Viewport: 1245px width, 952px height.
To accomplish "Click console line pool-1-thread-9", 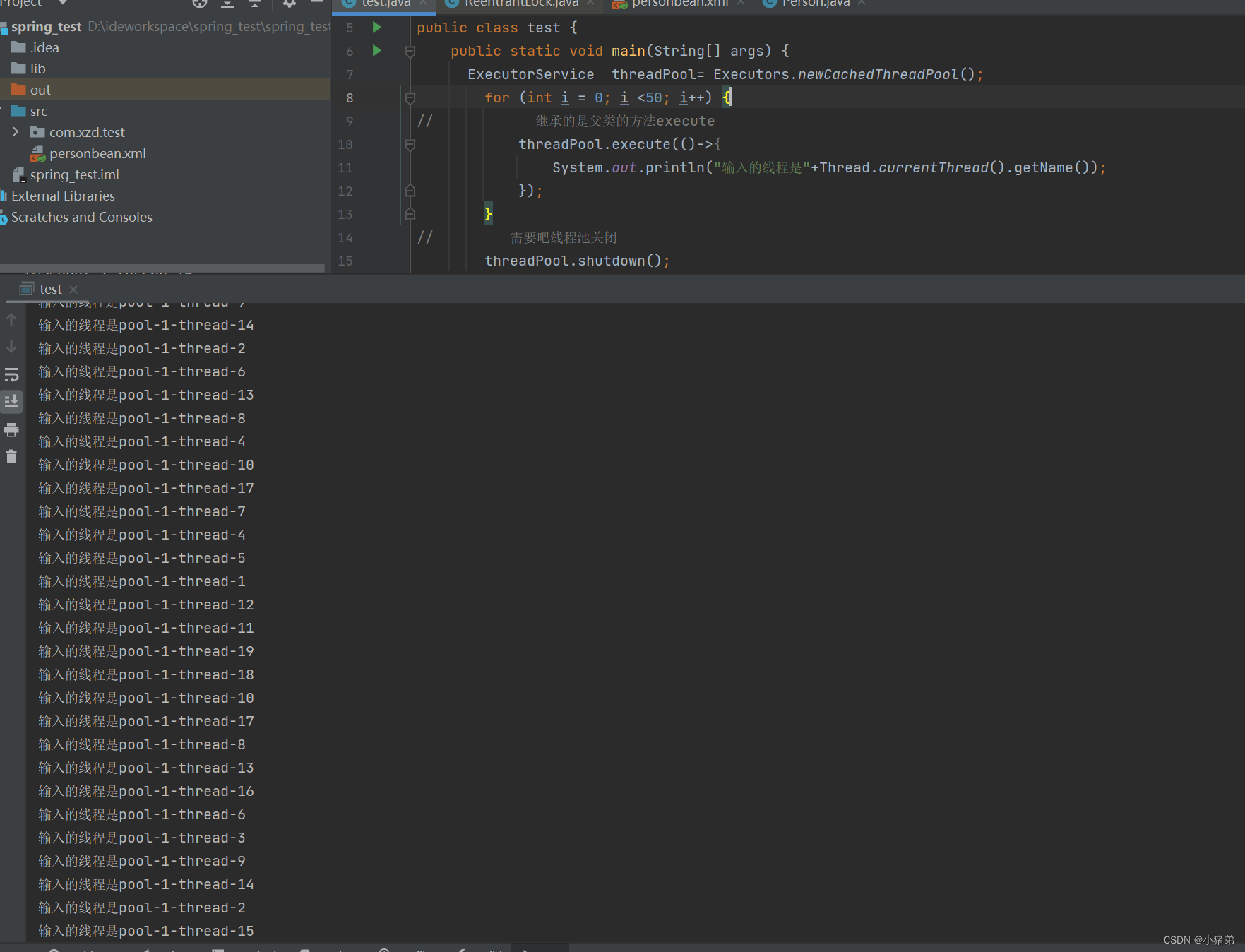I will (142, 861).
